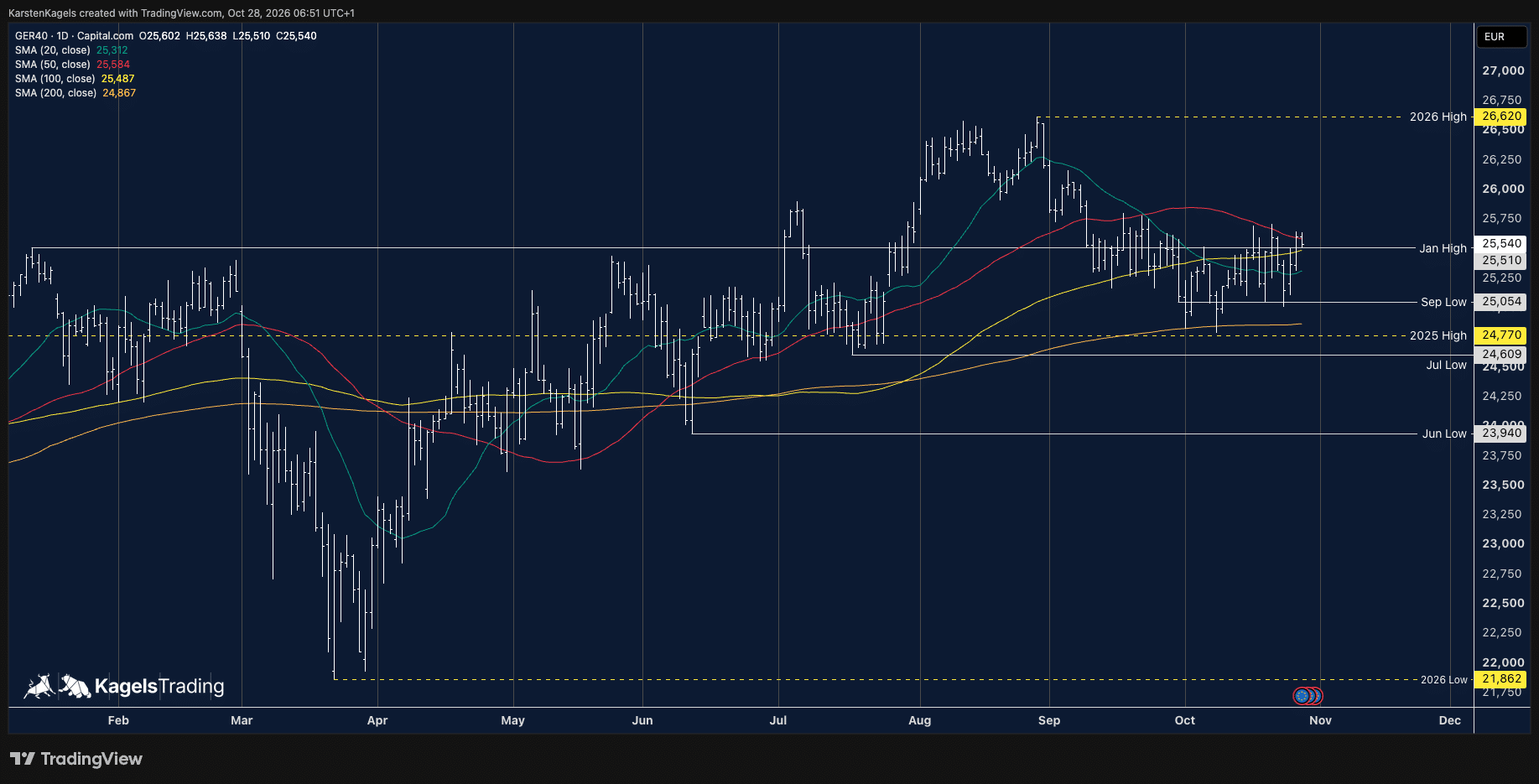The width and height of the screenshot is (1539, 784).
Task: Click the 24,609 price tag
Action: click(x=1501, y=354)
